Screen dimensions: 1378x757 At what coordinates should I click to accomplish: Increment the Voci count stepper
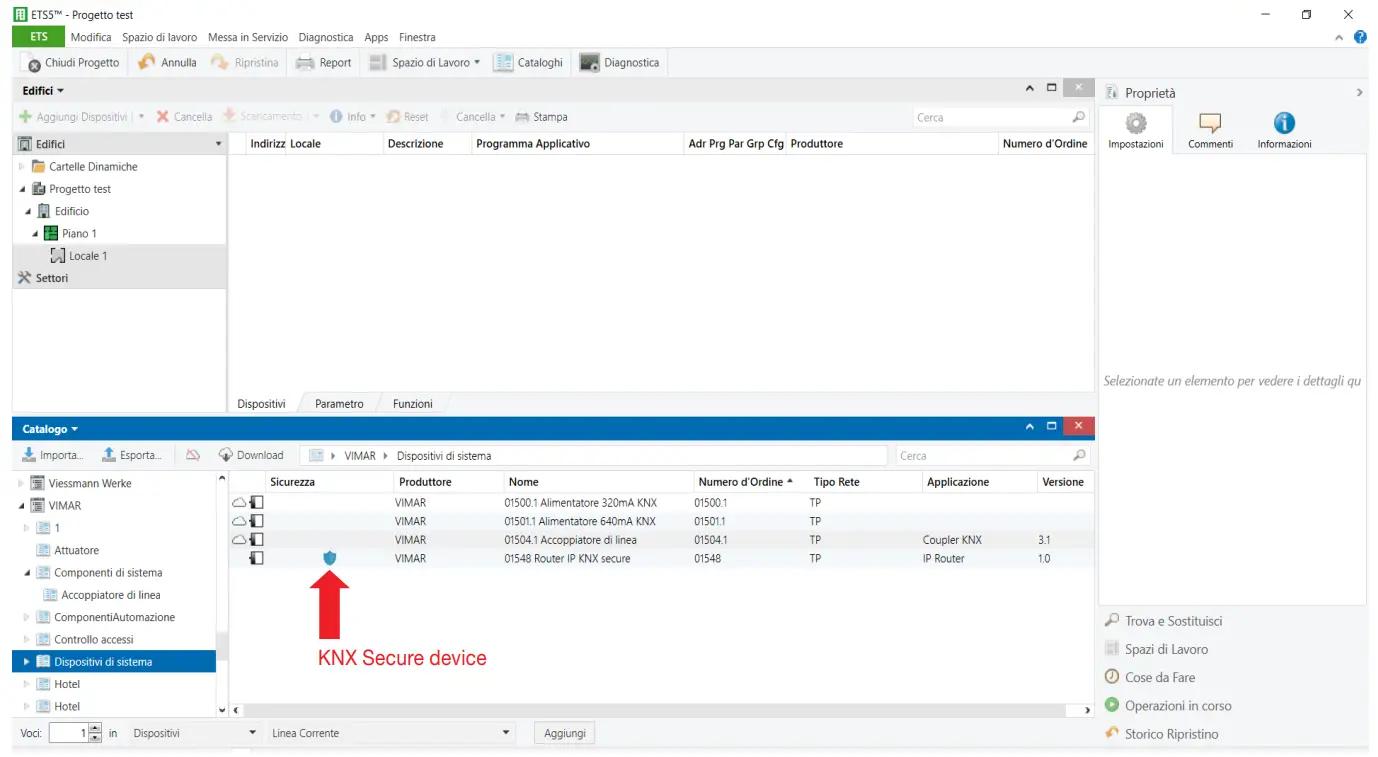(95, 729)
